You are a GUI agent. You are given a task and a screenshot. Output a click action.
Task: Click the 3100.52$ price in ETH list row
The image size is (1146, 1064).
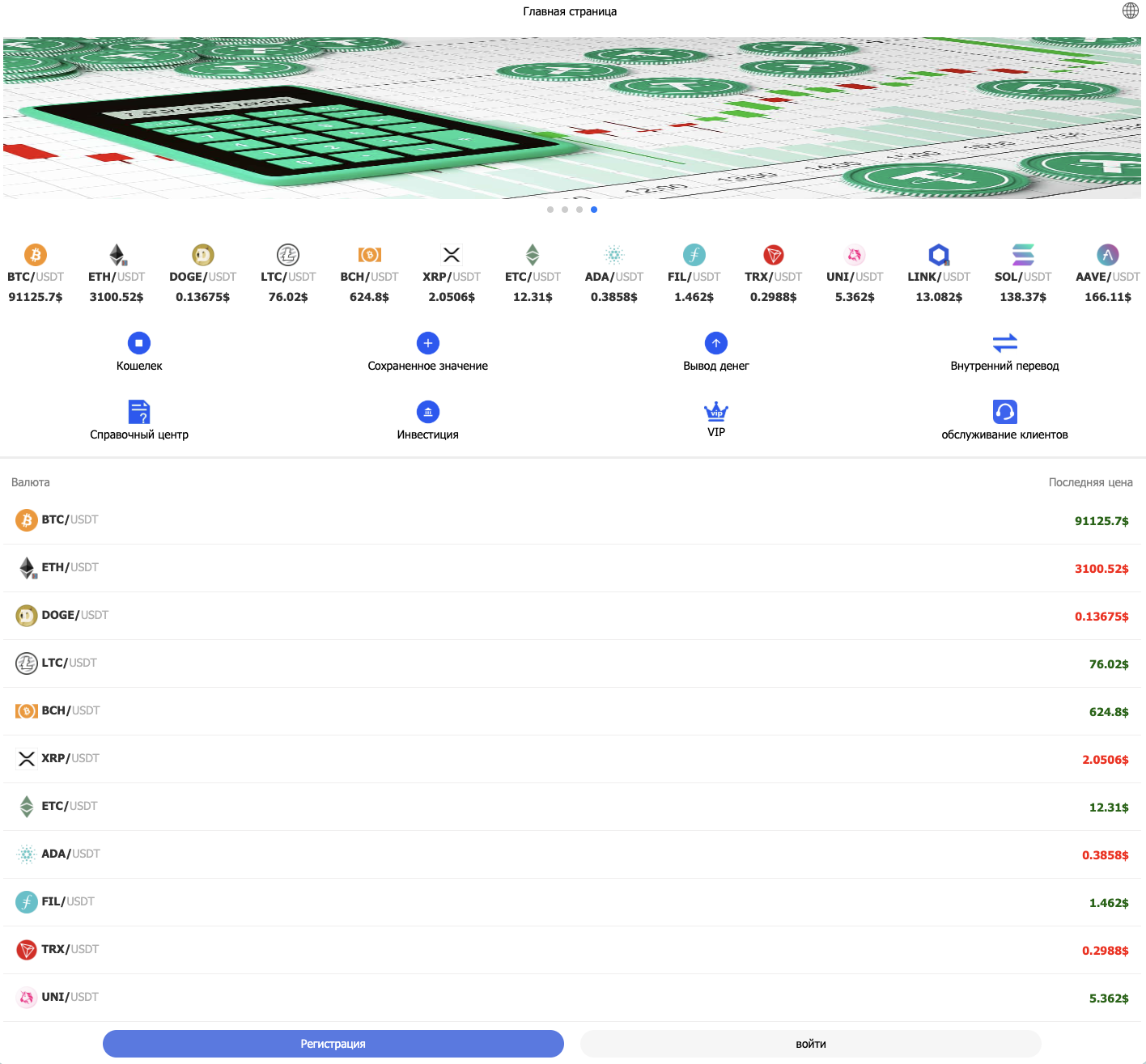[x=1101, y=569]
